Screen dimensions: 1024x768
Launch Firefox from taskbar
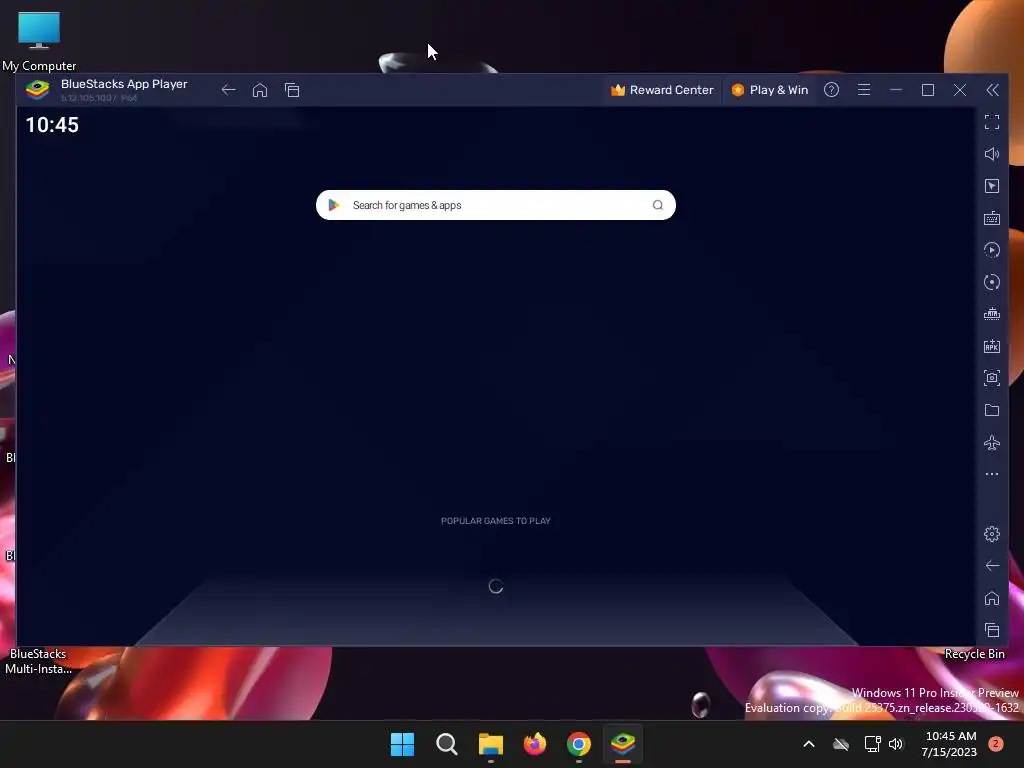point(535,744)
